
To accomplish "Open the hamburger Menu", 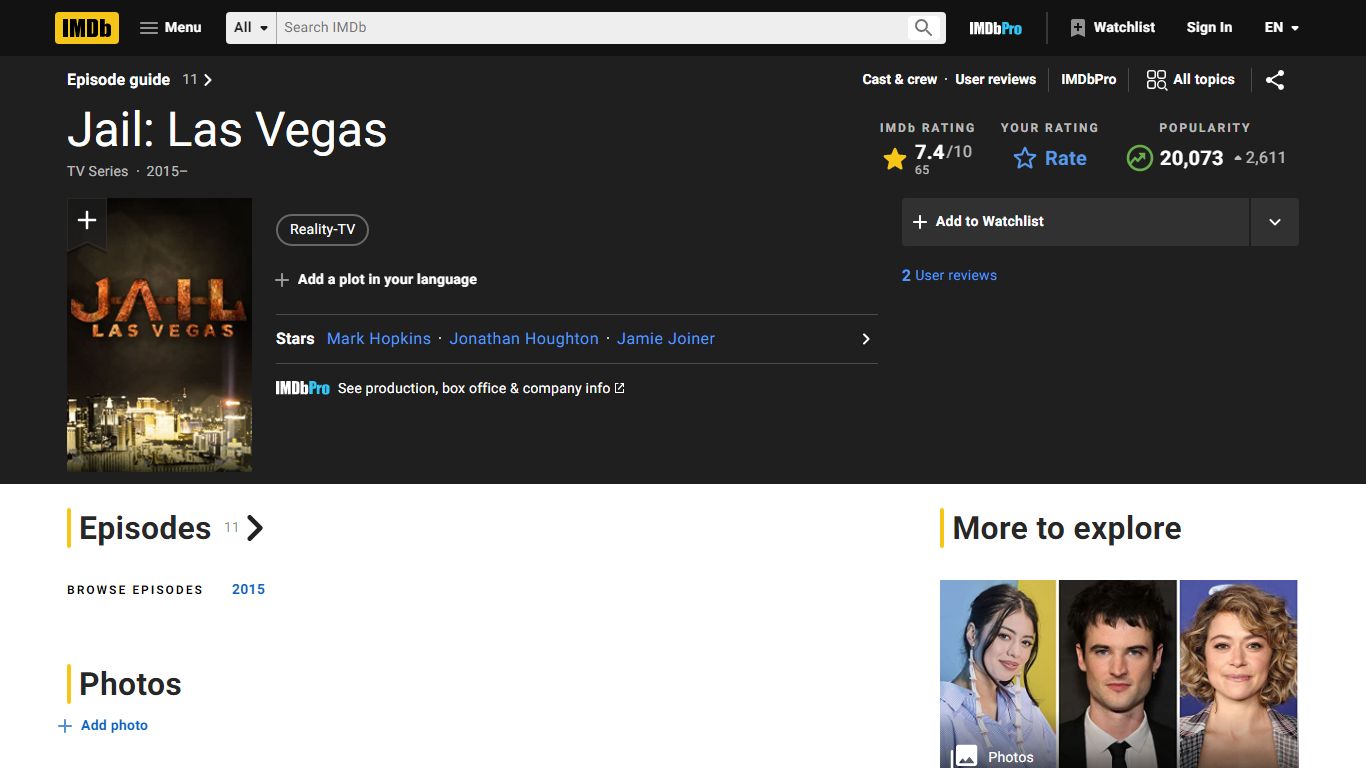I will [x=170, y=28].
